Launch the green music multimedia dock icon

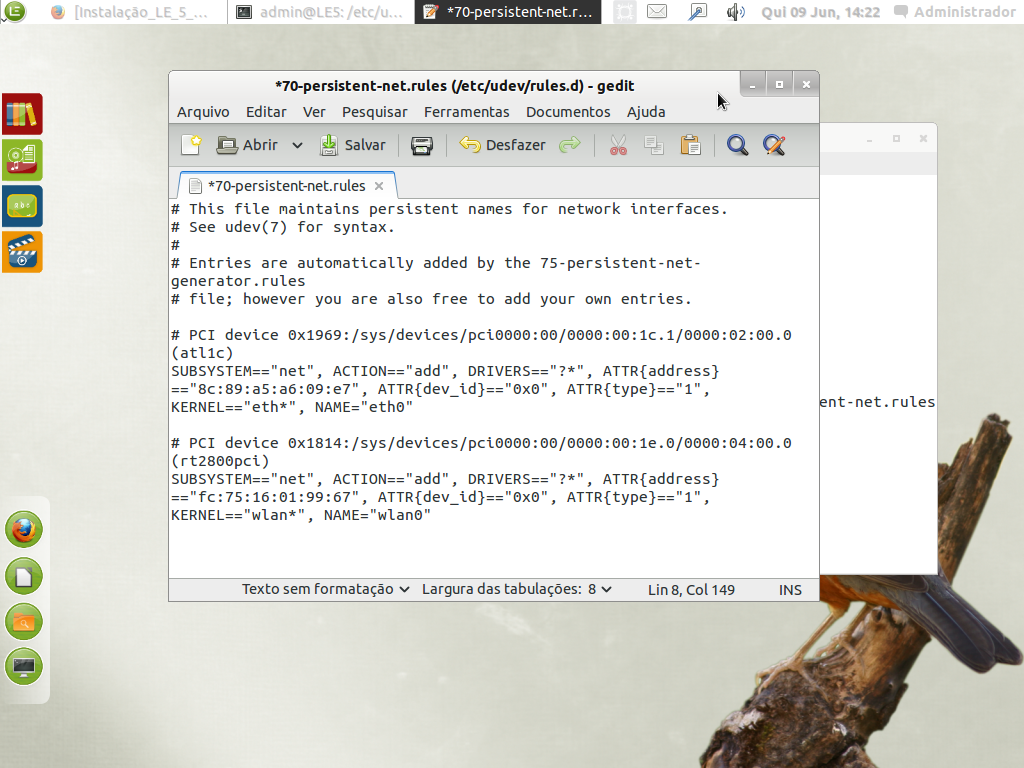pos(22,160)
